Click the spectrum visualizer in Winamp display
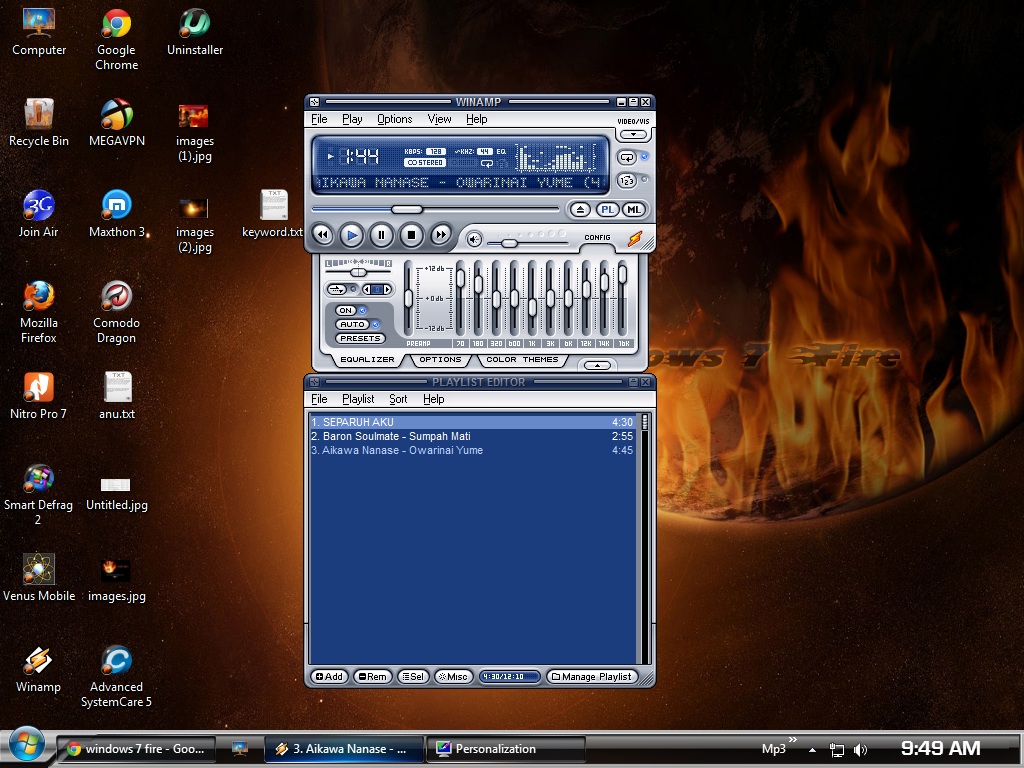 point(556,157)
